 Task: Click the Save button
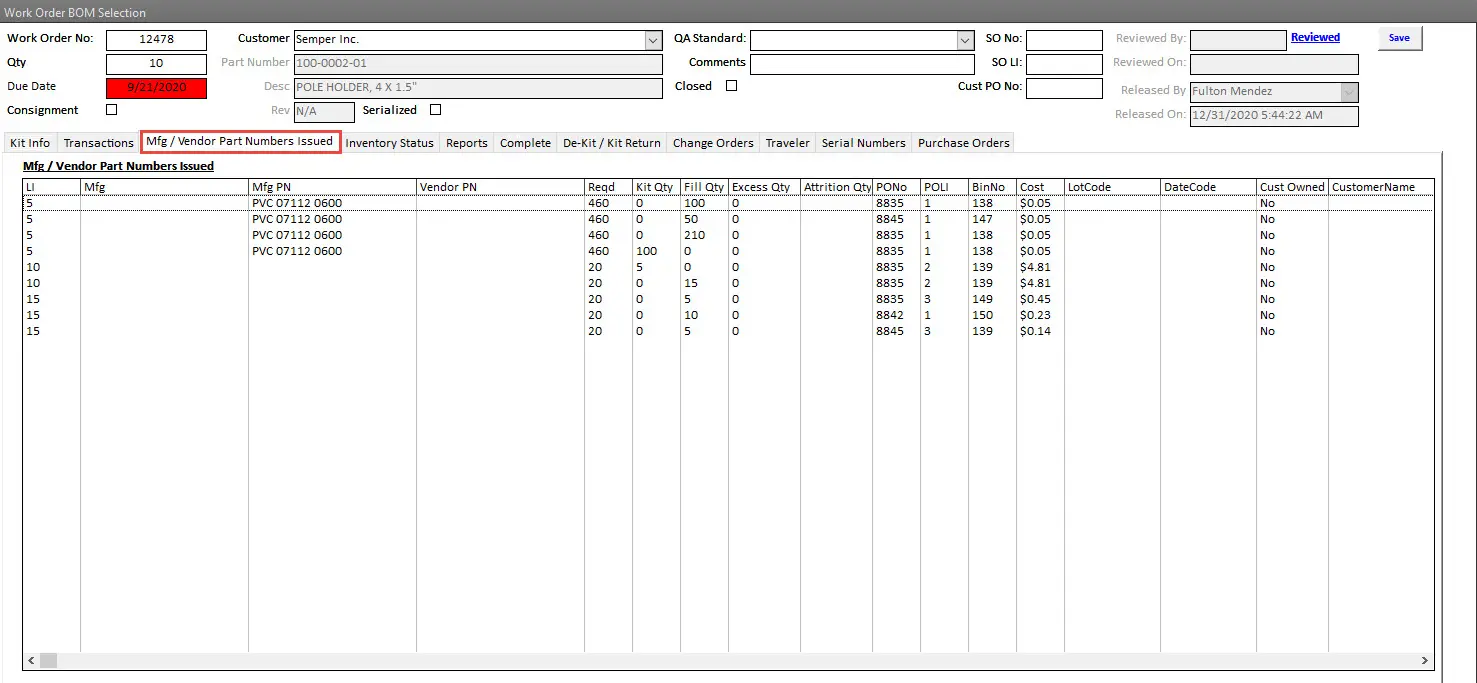coord(1399,38)
